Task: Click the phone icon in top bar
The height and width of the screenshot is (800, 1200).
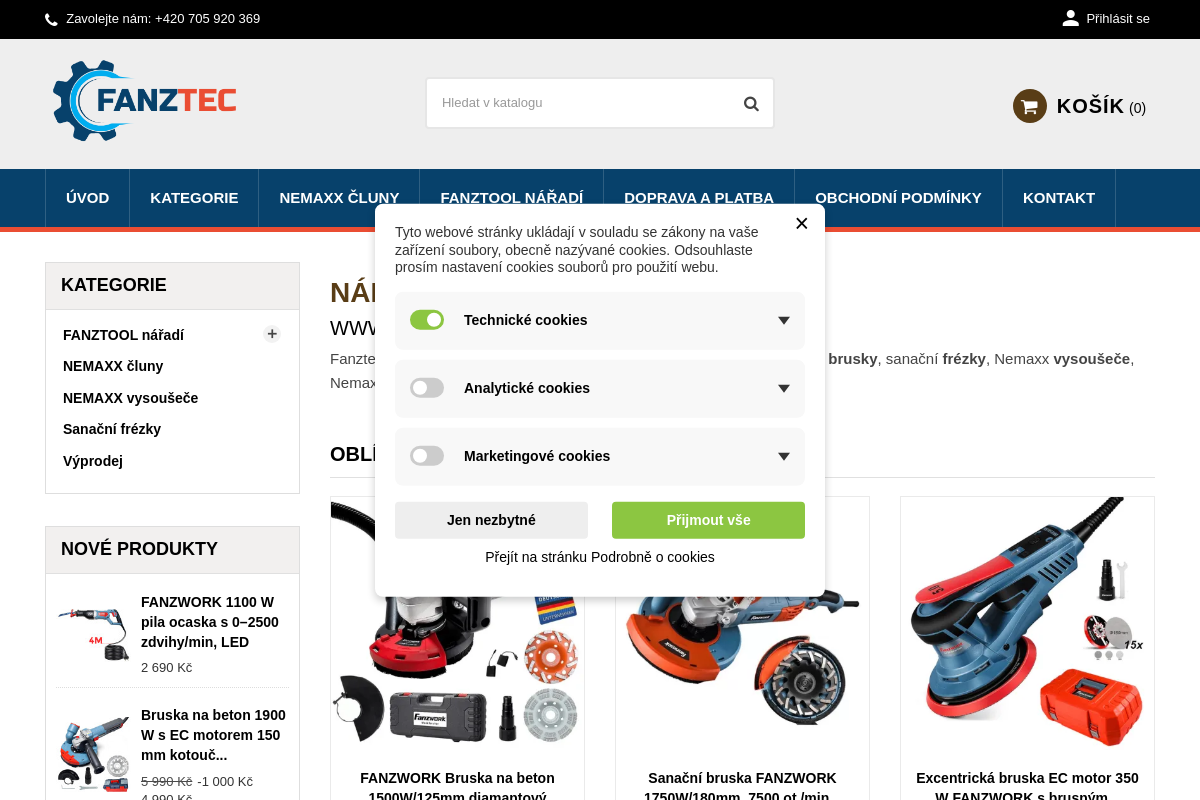Action: pos(51,19)
